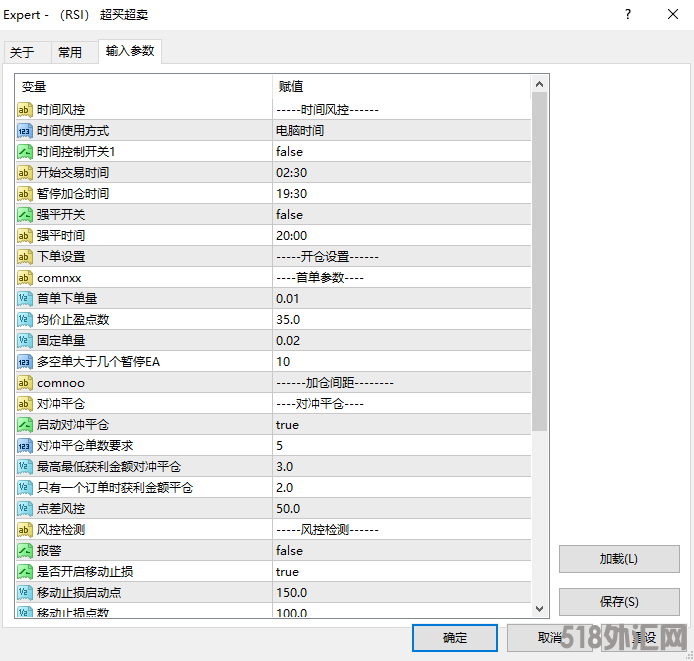Click the double icon beside 最高最低获利金额对冲平仓
Viewport: 694px width, 661px height.
point(25,467)
